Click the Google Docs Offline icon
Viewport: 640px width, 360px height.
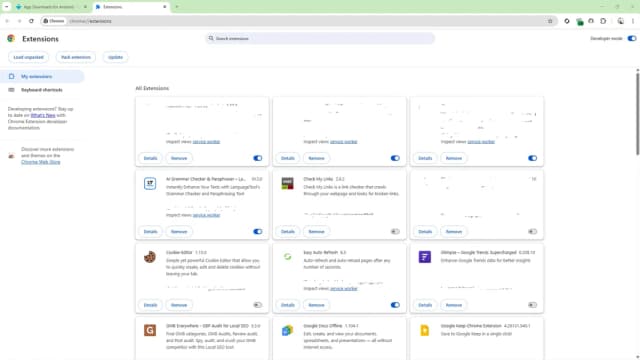pos(287,330)
